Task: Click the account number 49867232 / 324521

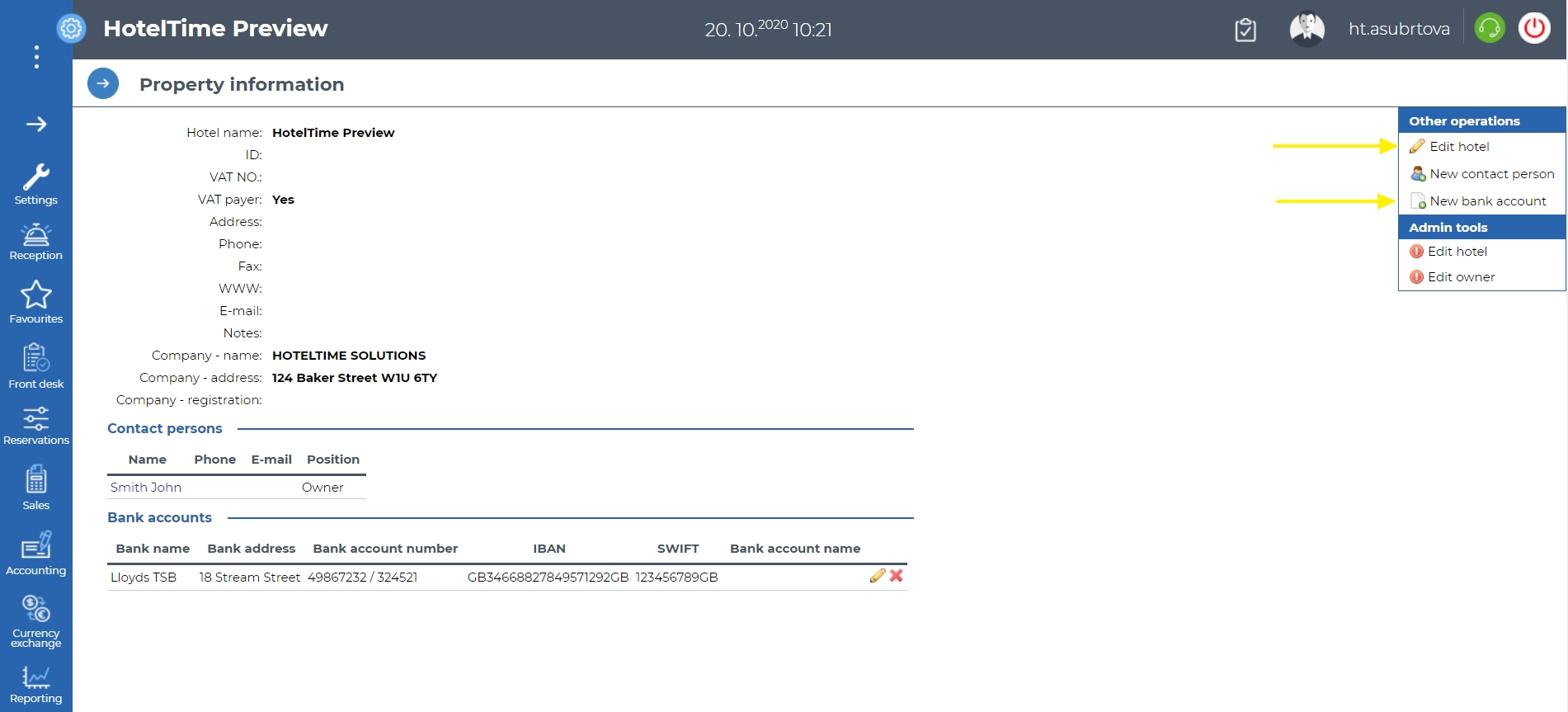Action: tap(362, 577)
